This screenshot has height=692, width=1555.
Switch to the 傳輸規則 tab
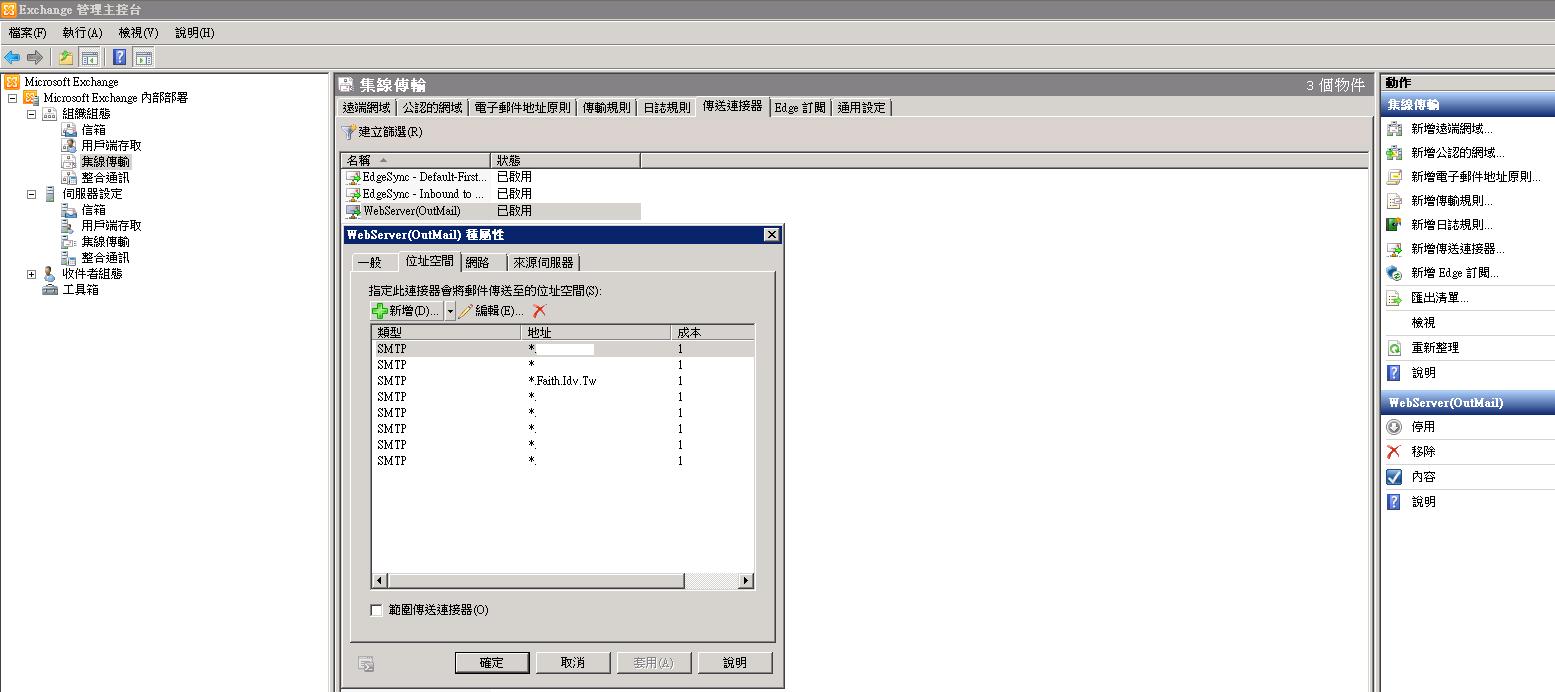[606, 107]
